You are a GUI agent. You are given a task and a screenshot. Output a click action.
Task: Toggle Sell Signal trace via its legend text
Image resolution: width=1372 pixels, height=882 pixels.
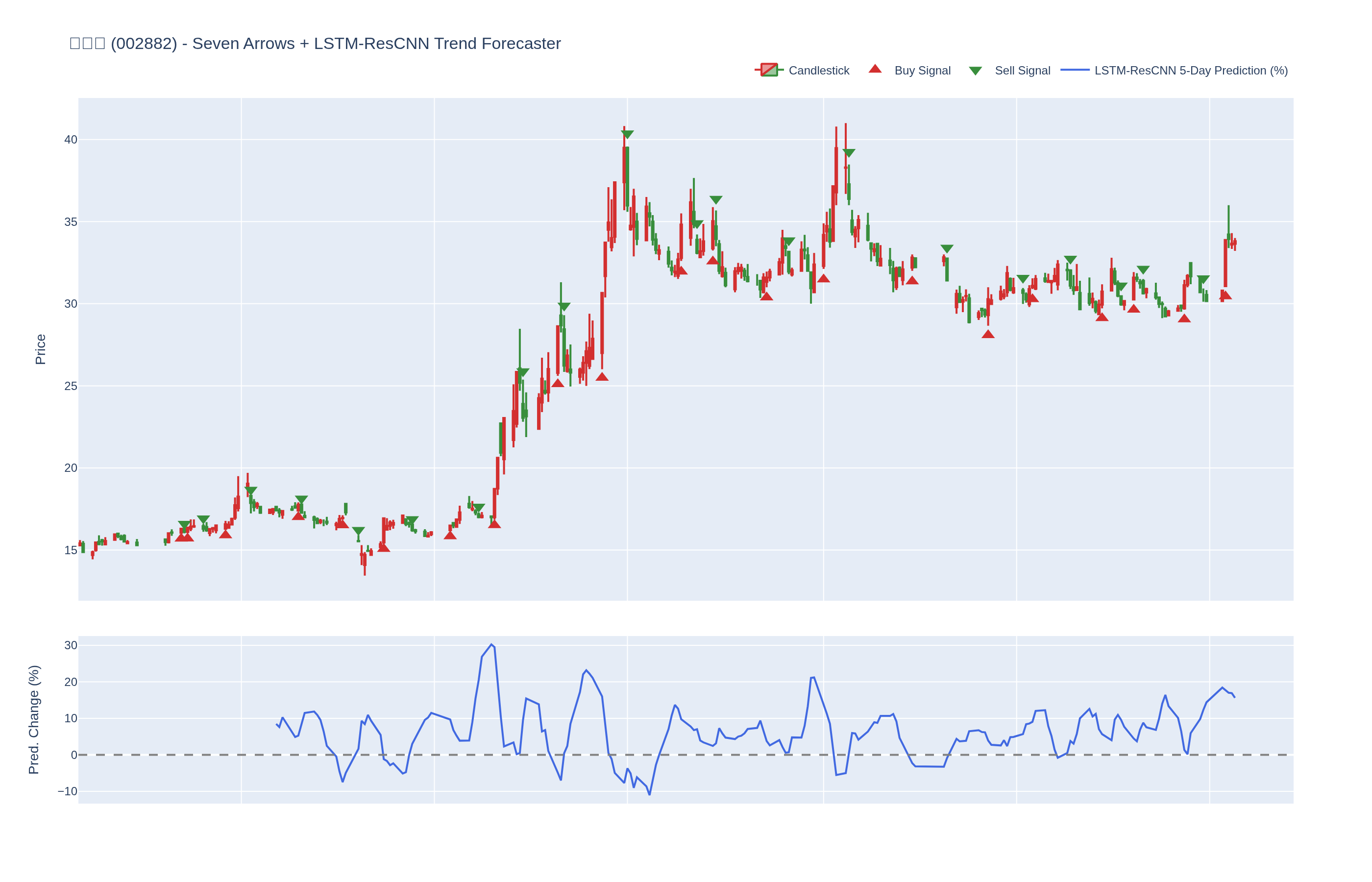[x=1022, y=71]
